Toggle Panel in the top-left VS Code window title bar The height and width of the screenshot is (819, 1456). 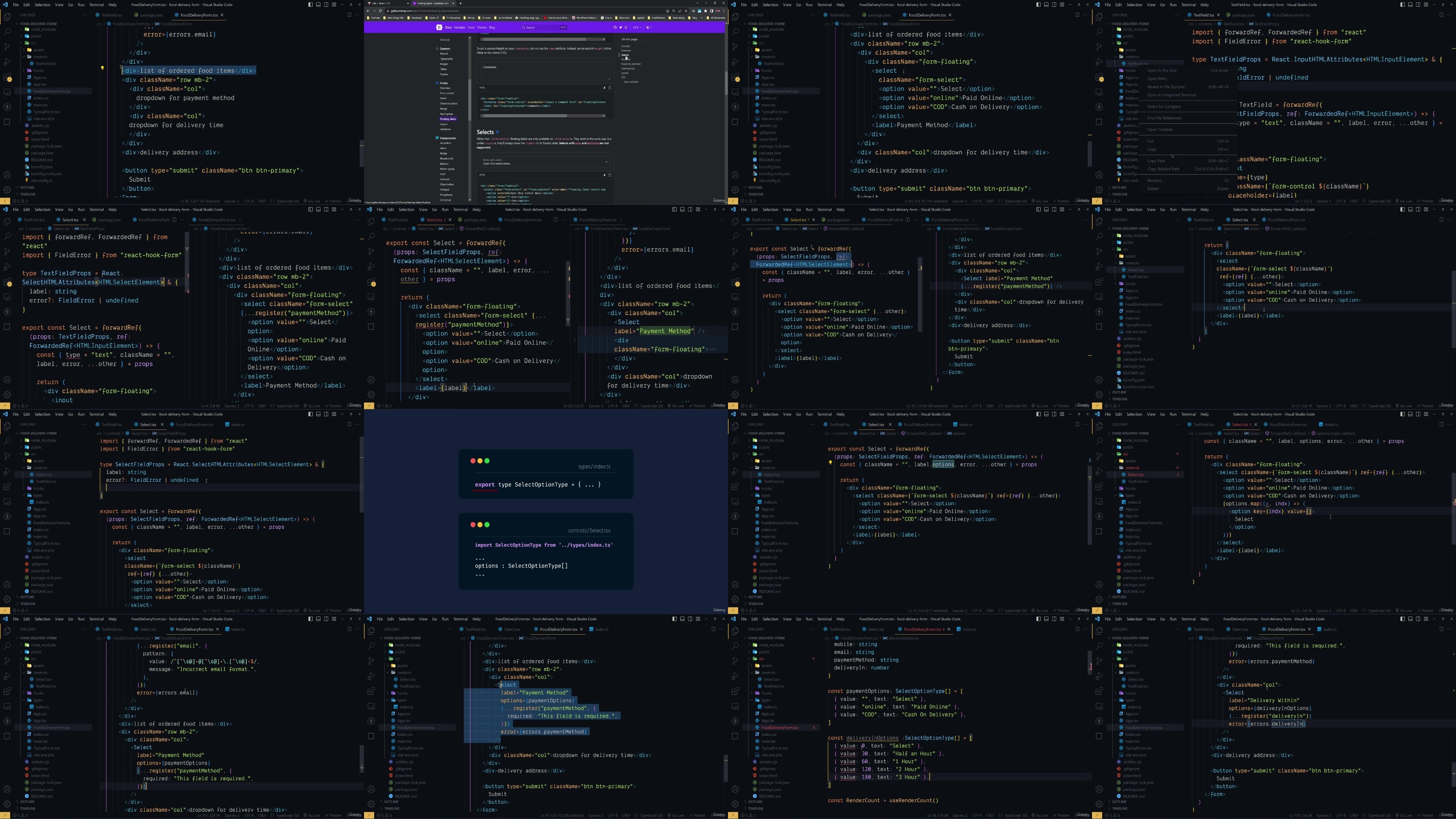click(x=318, y=5)
